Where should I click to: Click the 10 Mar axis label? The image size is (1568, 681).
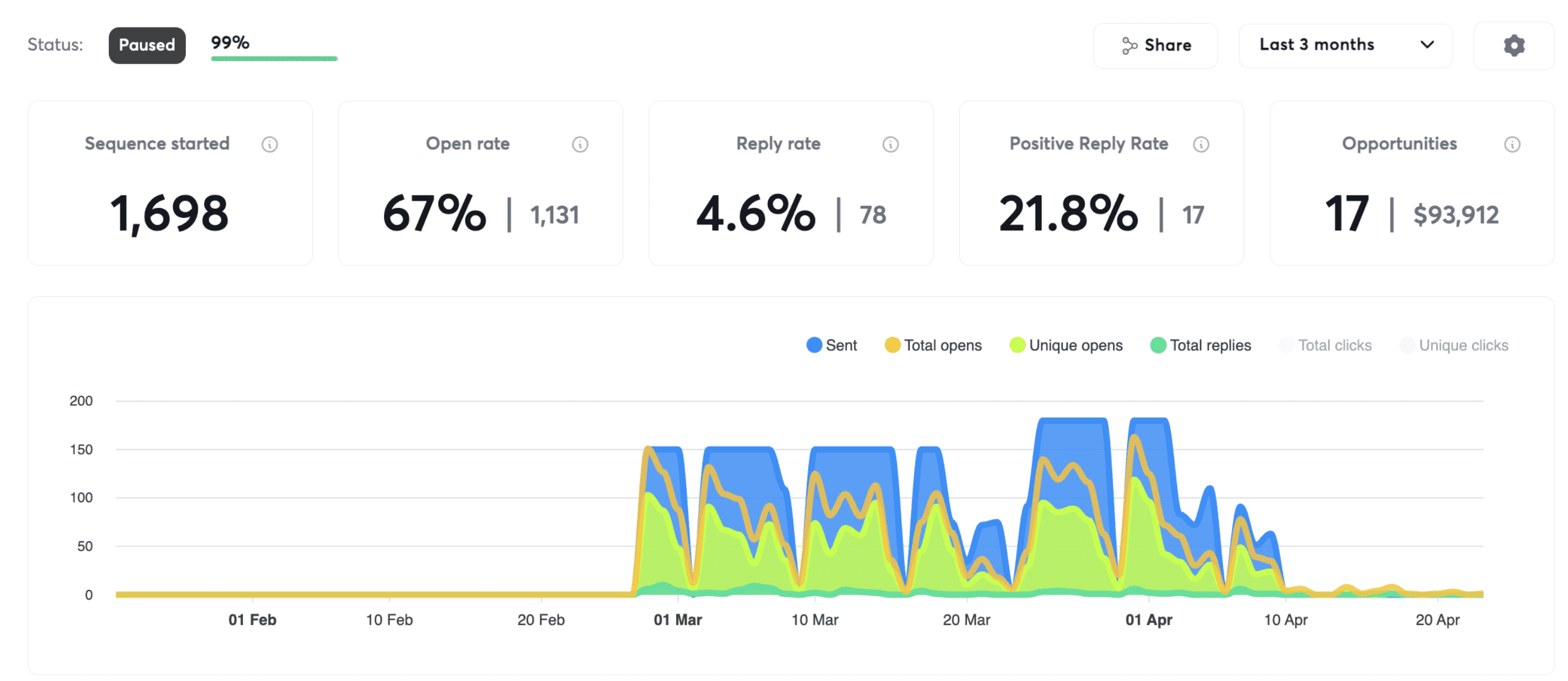point(814,620)
